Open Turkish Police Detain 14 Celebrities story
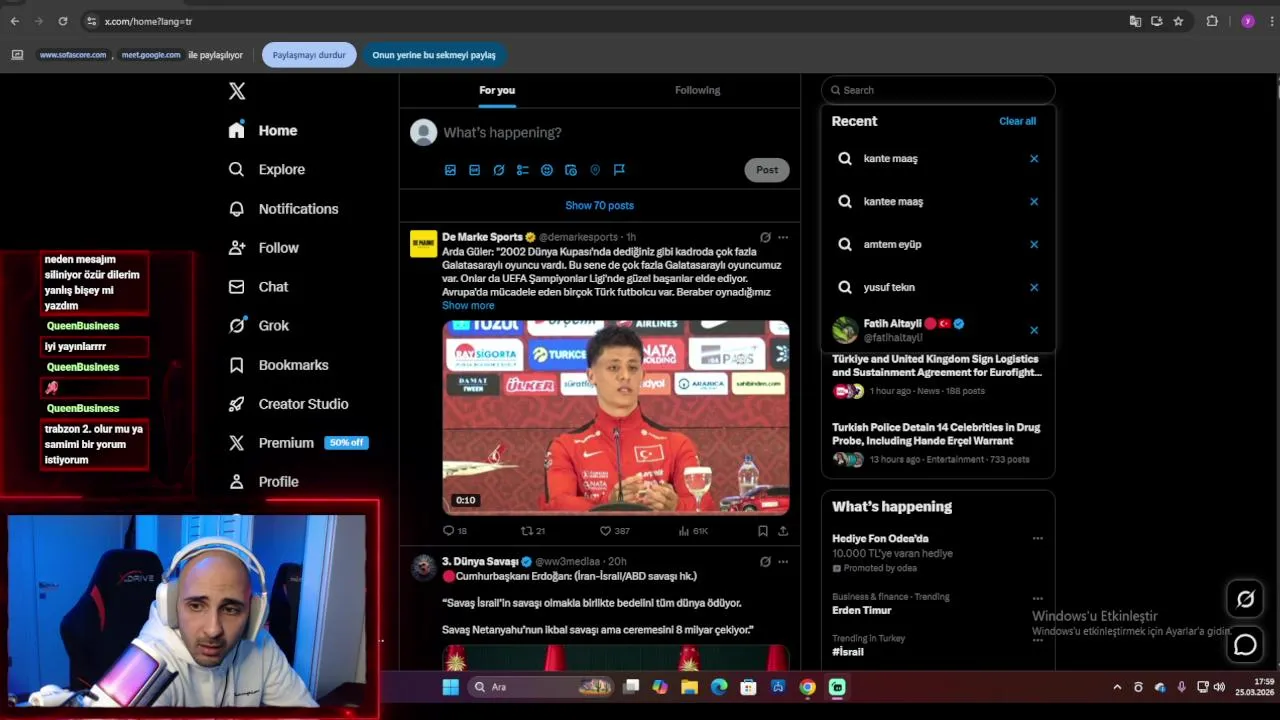This screenshot has width=1280, height=720. [x=937, y=434]
